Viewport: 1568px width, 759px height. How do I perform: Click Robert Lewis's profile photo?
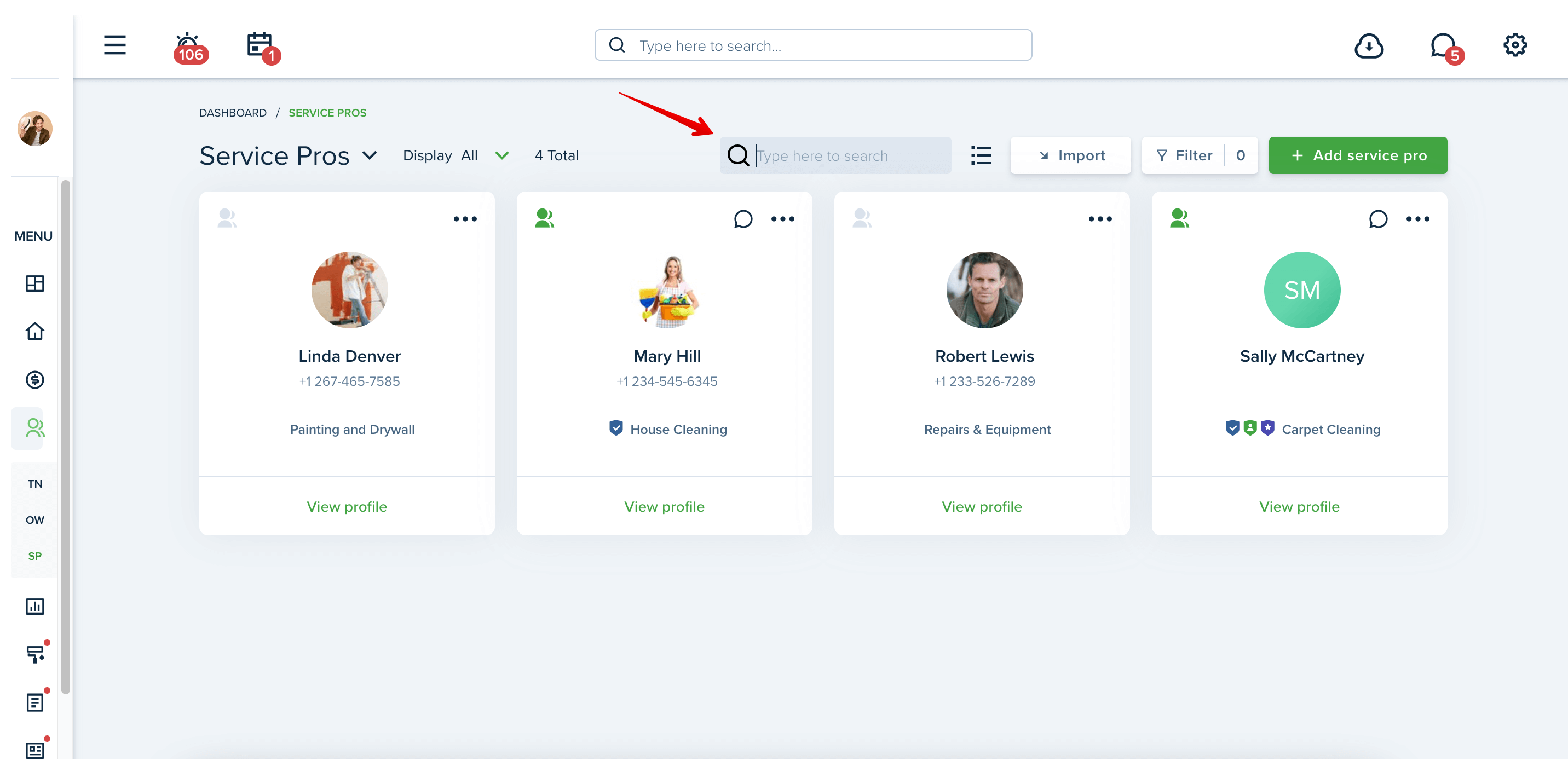984,290
